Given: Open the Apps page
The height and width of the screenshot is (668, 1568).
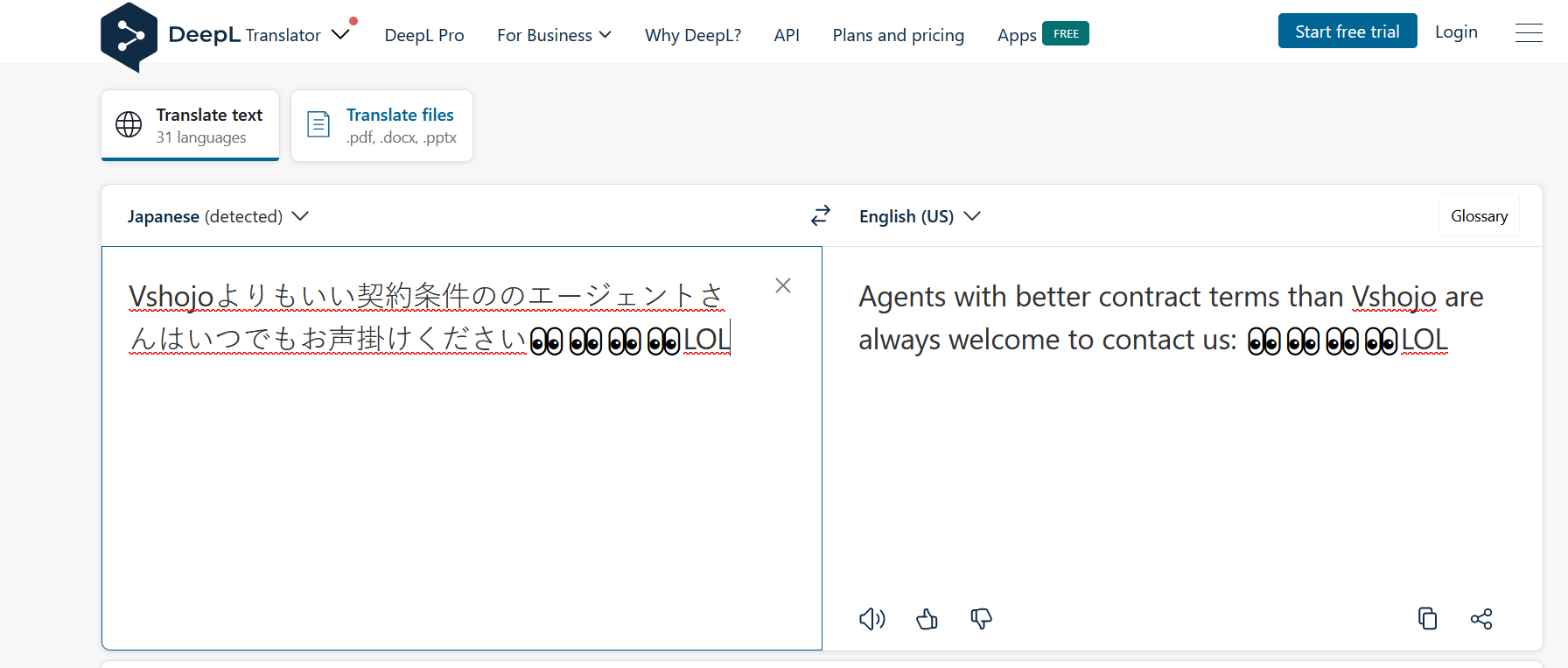Looking at the screenshot, I should tap(1017, 35).
